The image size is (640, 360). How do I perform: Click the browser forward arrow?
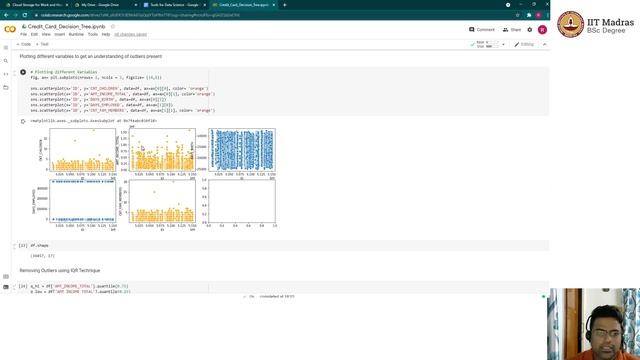pos(16,15)
